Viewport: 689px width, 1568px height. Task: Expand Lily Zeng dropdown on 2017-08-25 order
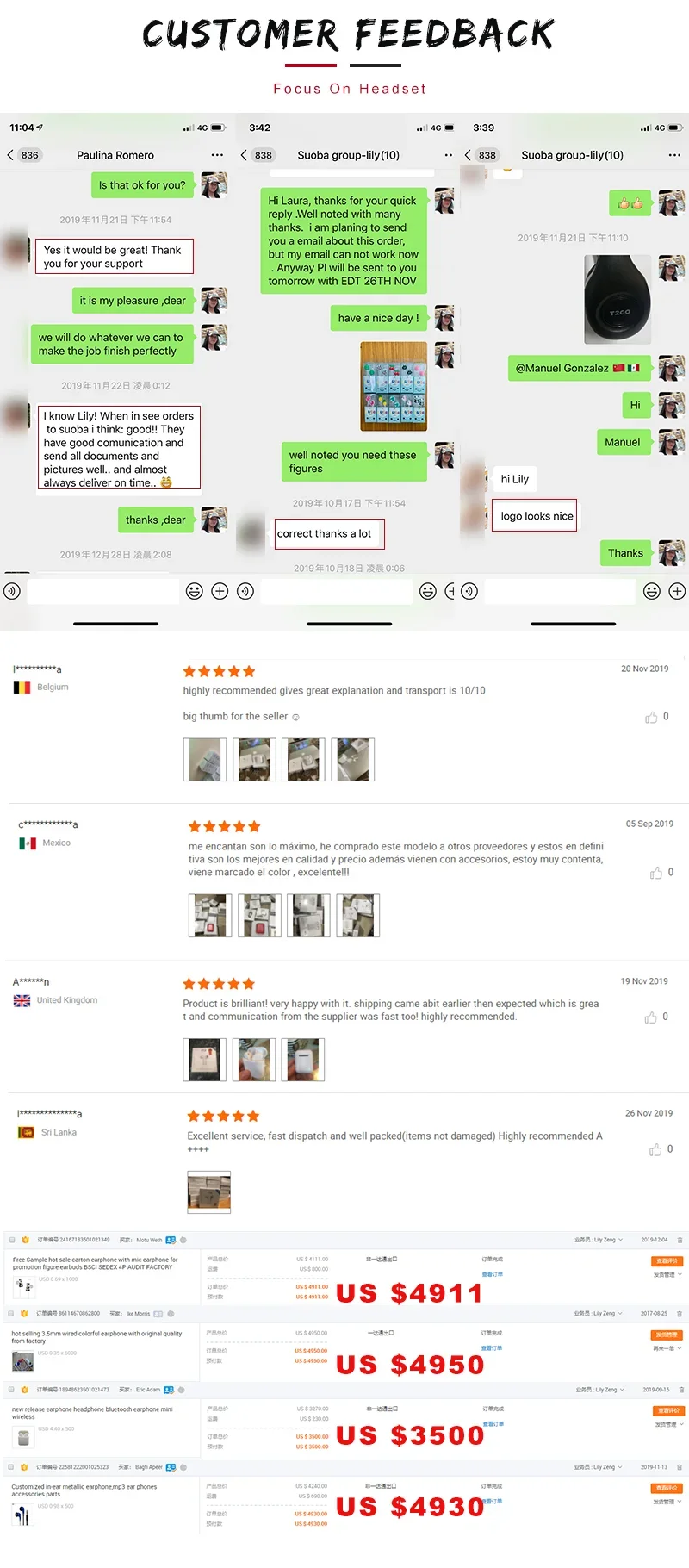tap(620, 1314)
